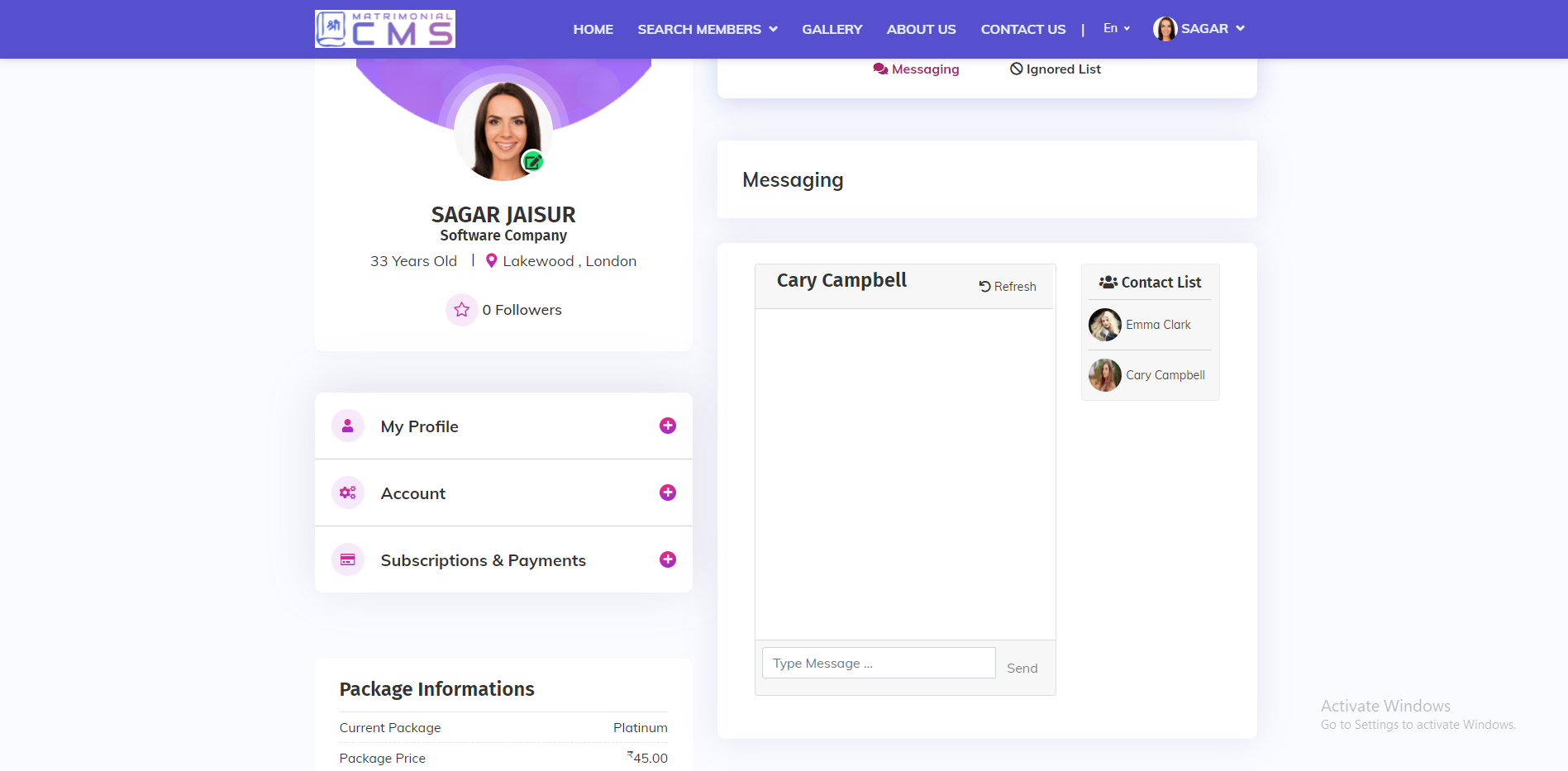Screen dimensions: 1568x771
Task: Refresh the Cary Campbell conversation
Action: (1008, 287)
